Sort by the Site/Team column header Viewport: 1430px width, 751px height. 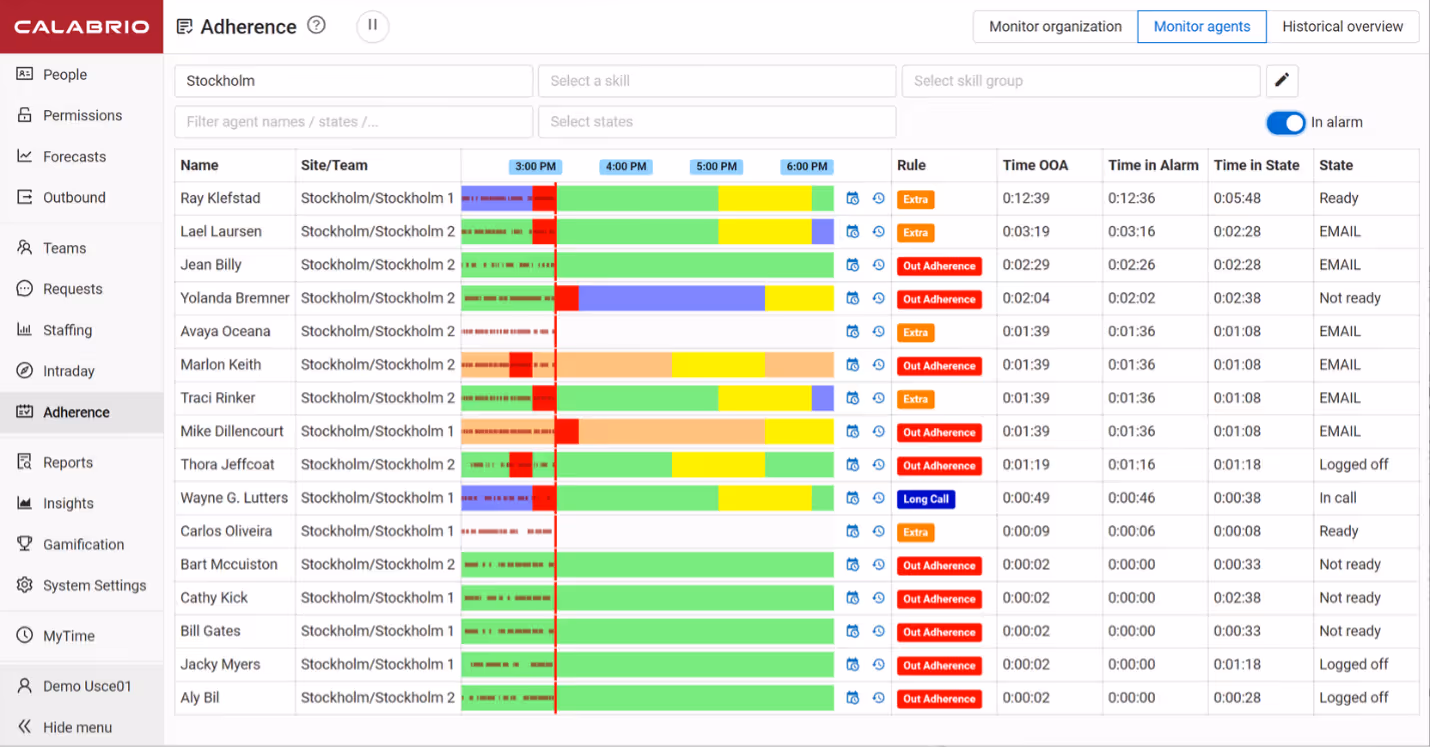(x=334, y=165)
